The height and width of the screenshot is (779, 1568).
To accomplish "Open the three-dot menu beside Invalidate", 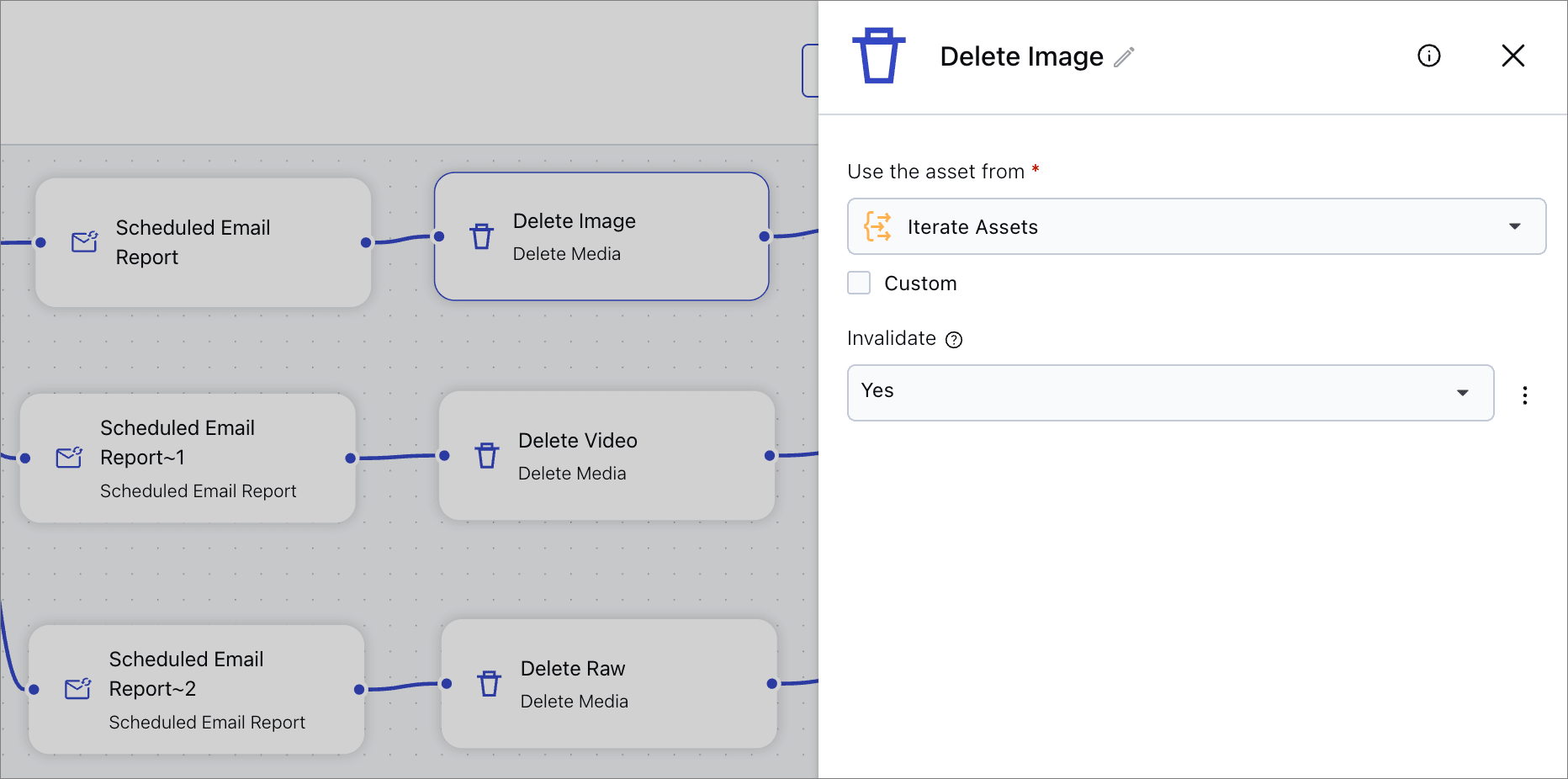I will [x=1524, y=395].
